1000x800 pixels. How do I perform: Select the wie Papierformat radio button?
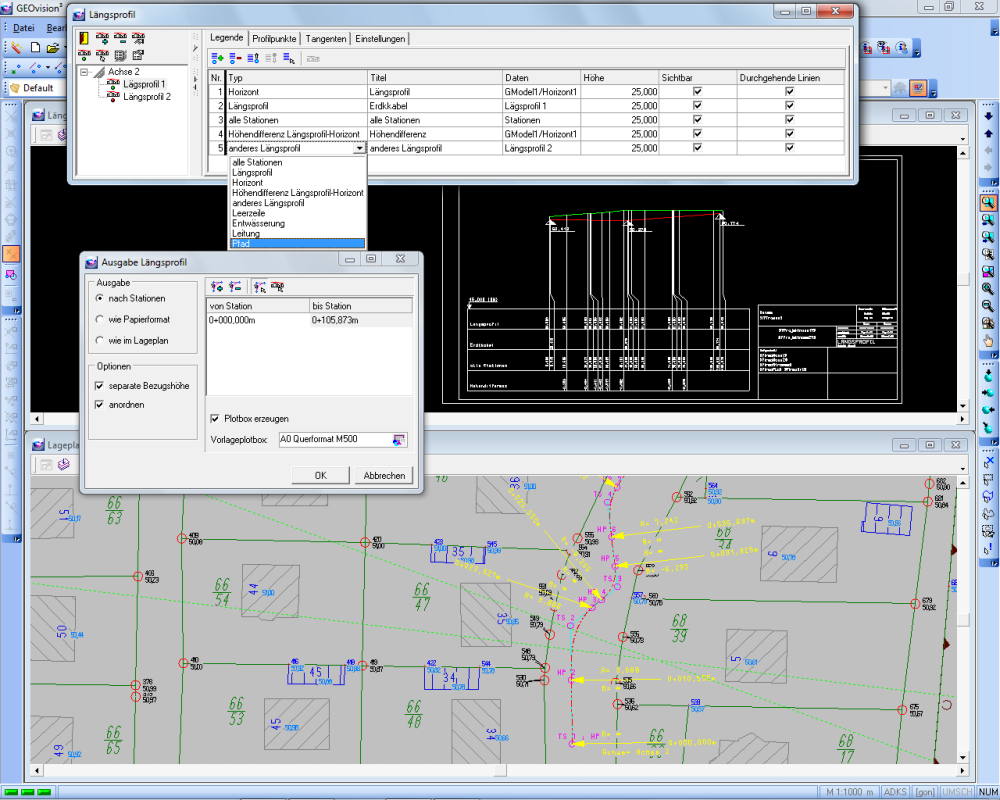pos(99,319)
